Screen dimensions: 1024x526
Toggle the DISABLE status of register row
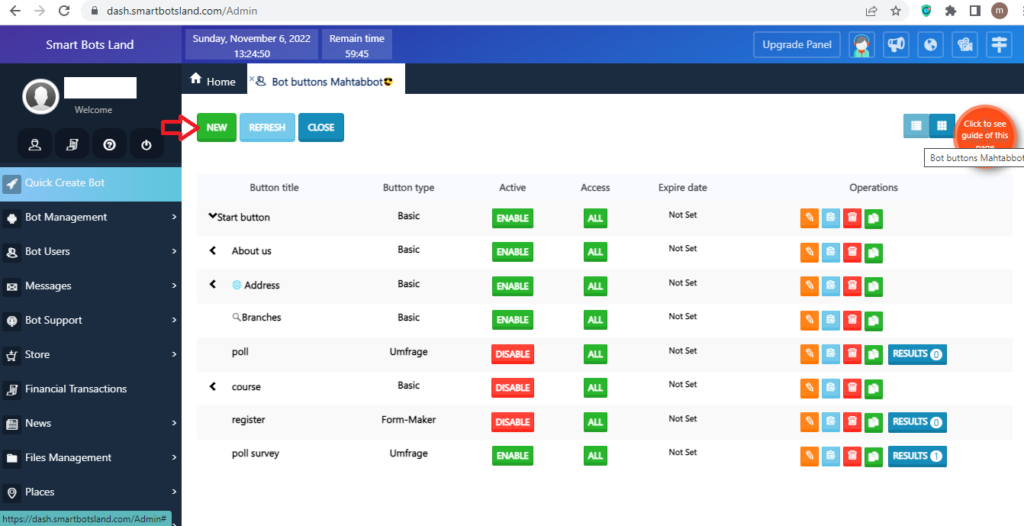(x=512, y=422)
